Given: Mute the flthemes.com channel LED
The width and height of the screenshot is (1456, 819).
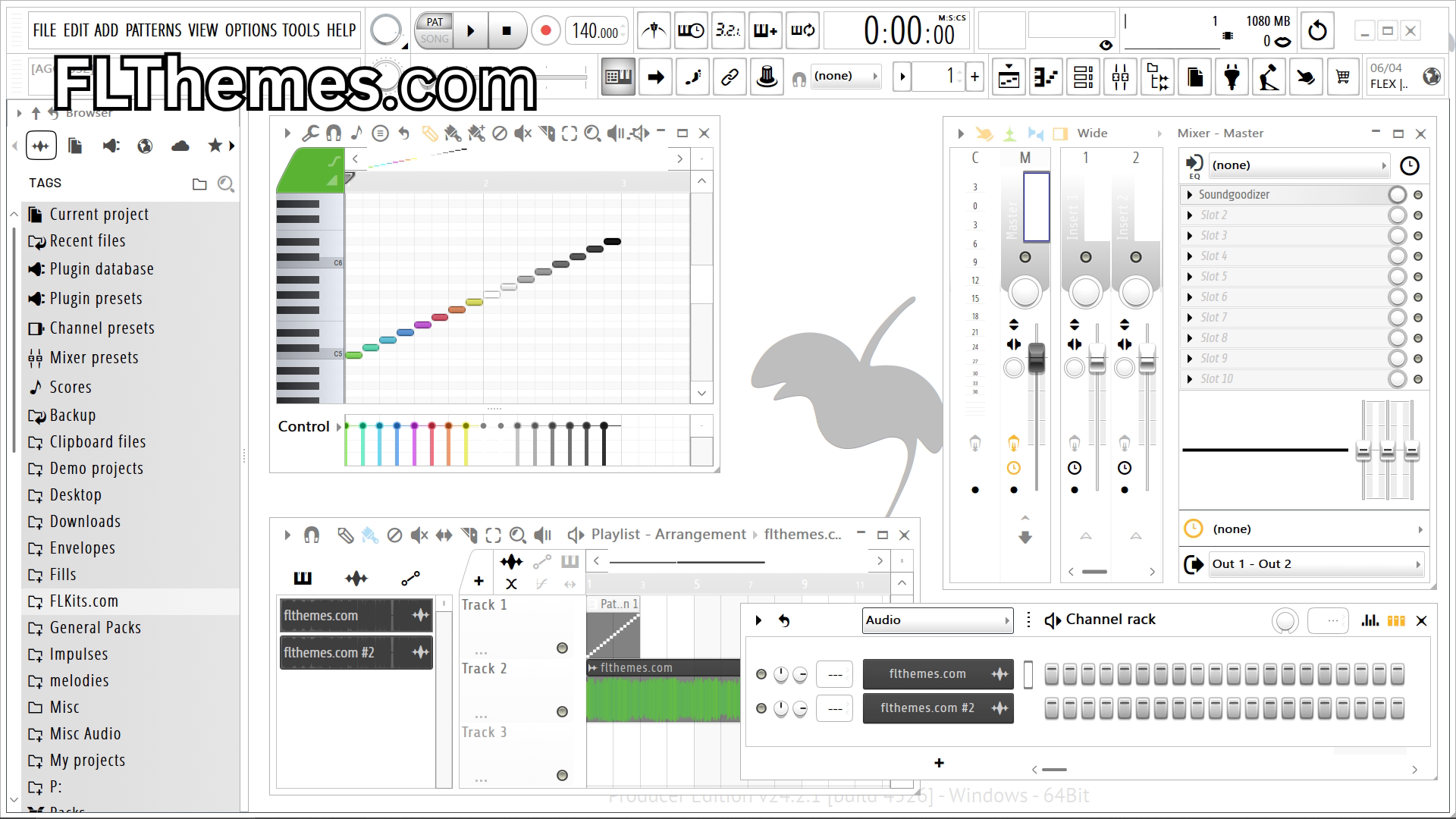Looking at the screenshot, I should pyautogui.click(x=761, y=674).
